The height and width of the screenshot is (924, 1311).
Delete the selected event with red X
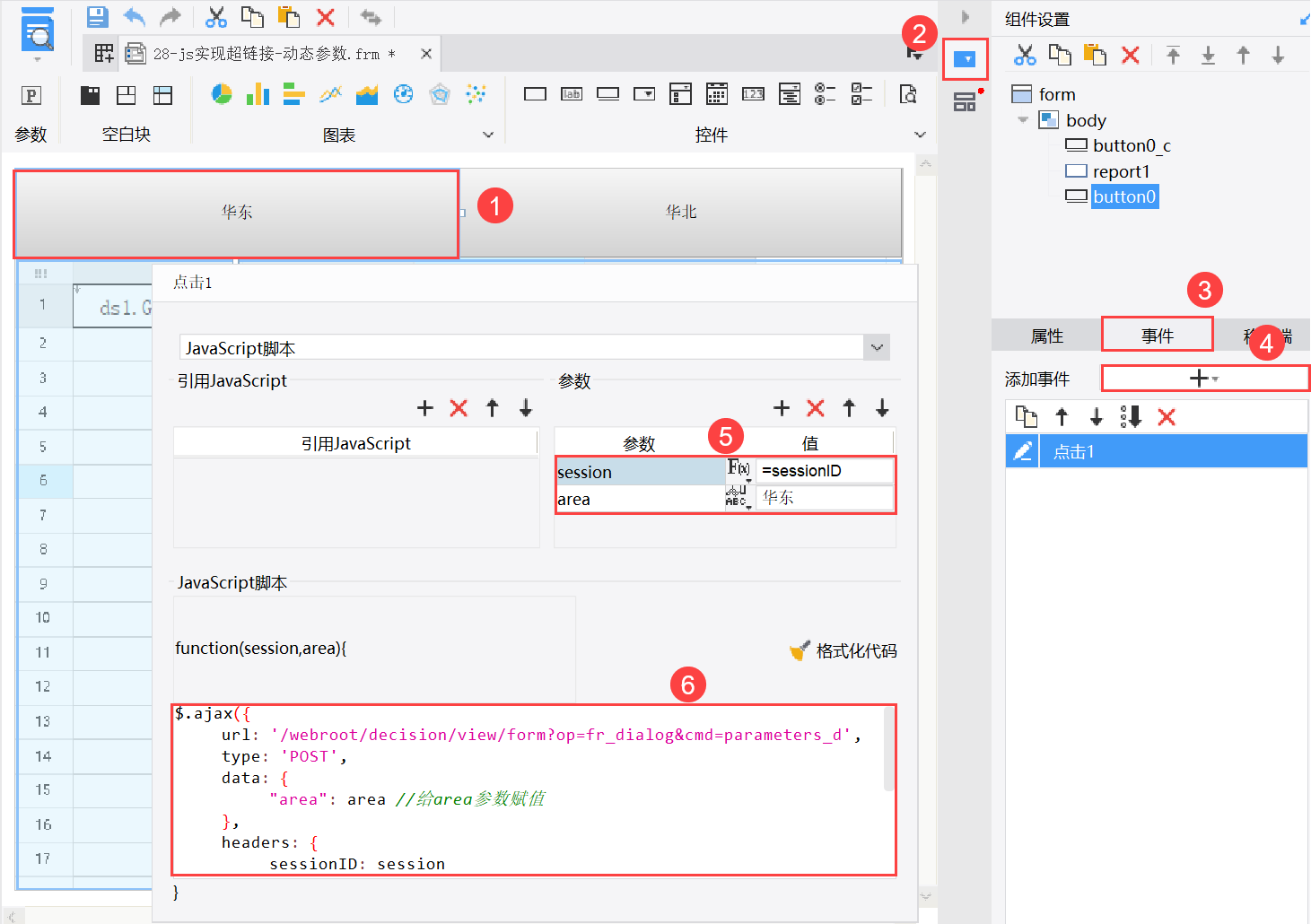[x=1167, y=416]
